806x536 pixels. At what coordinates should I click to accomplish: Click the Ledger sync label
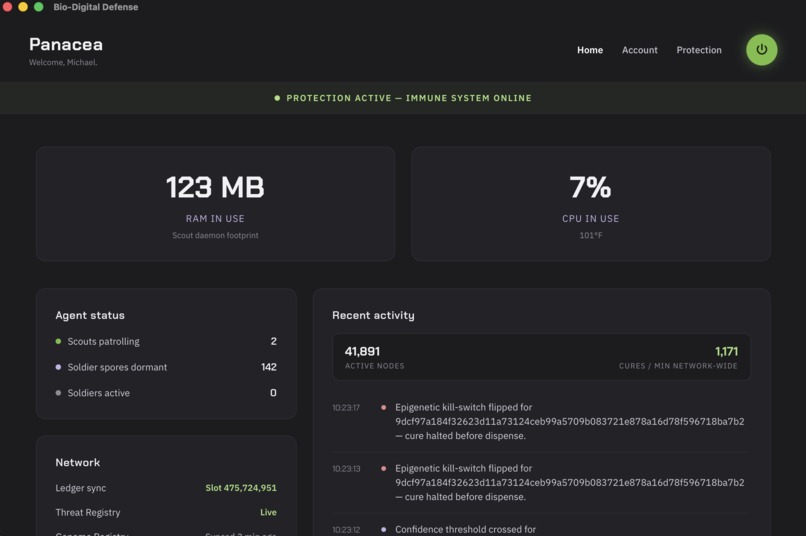[81, 488]
